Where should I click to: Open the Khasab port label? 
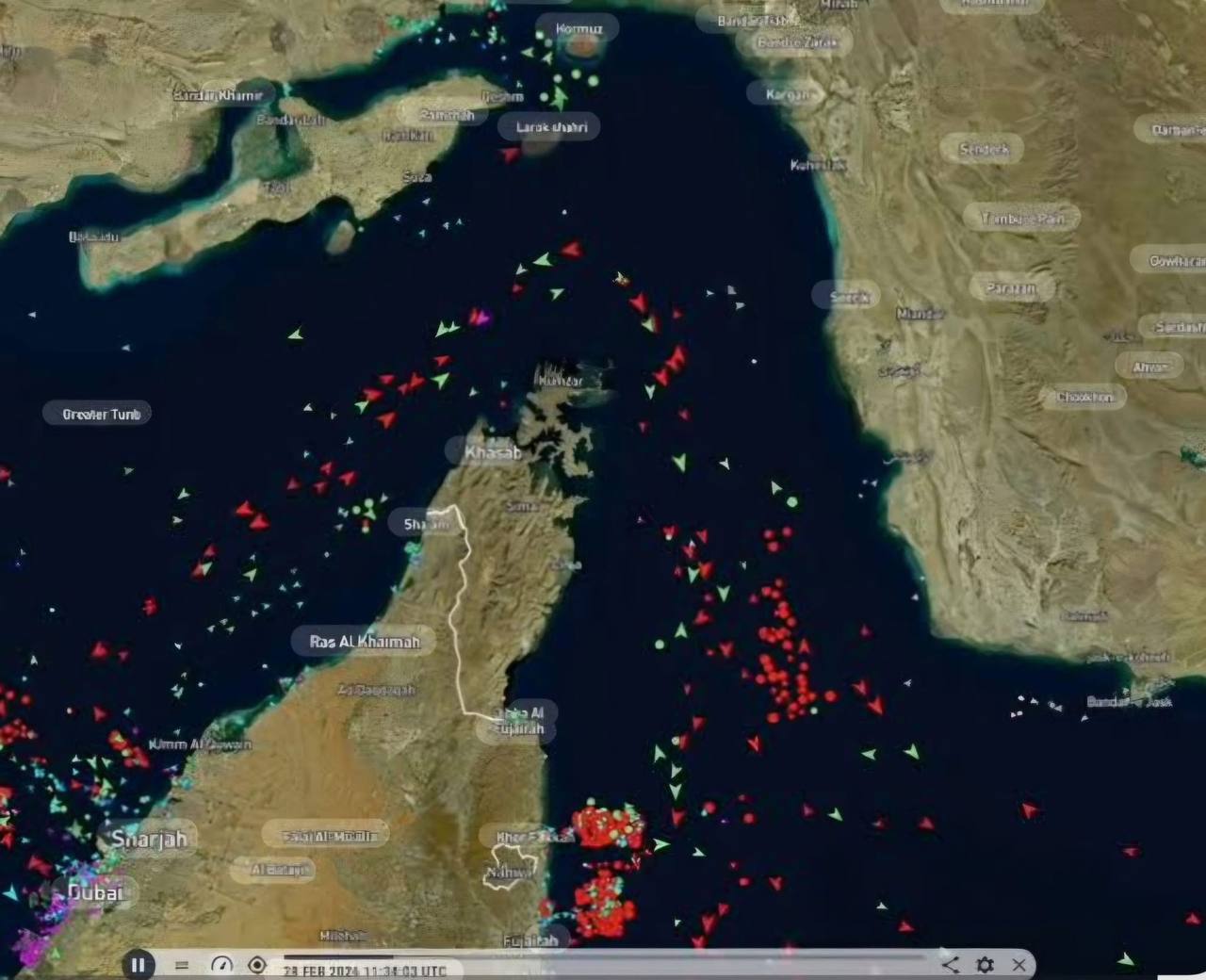(493, 452)
